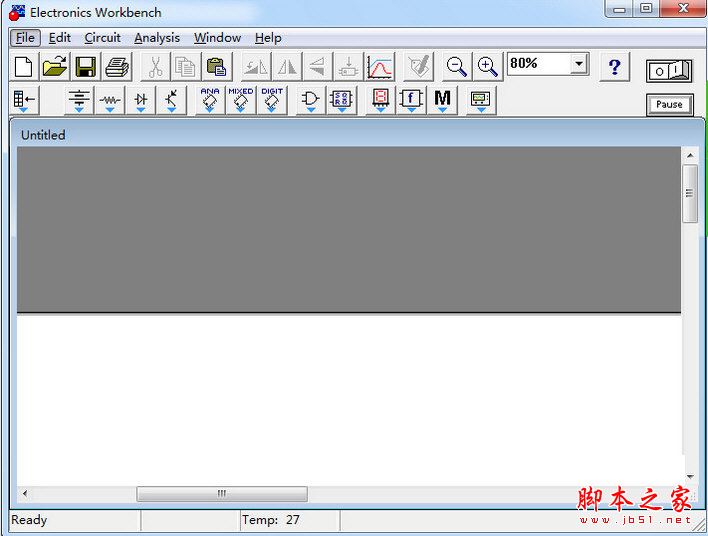Zoom out with minus magnifier
Image resolution: width=708 pixels, height=536 pixels.
(456, 67)
